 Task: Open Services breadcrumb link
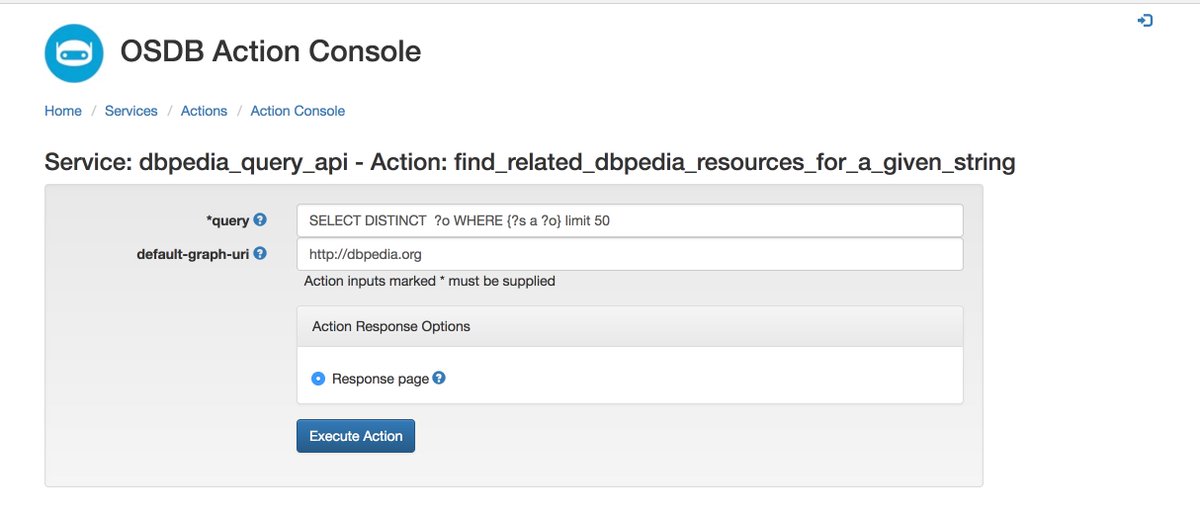[x=131, y=111]
